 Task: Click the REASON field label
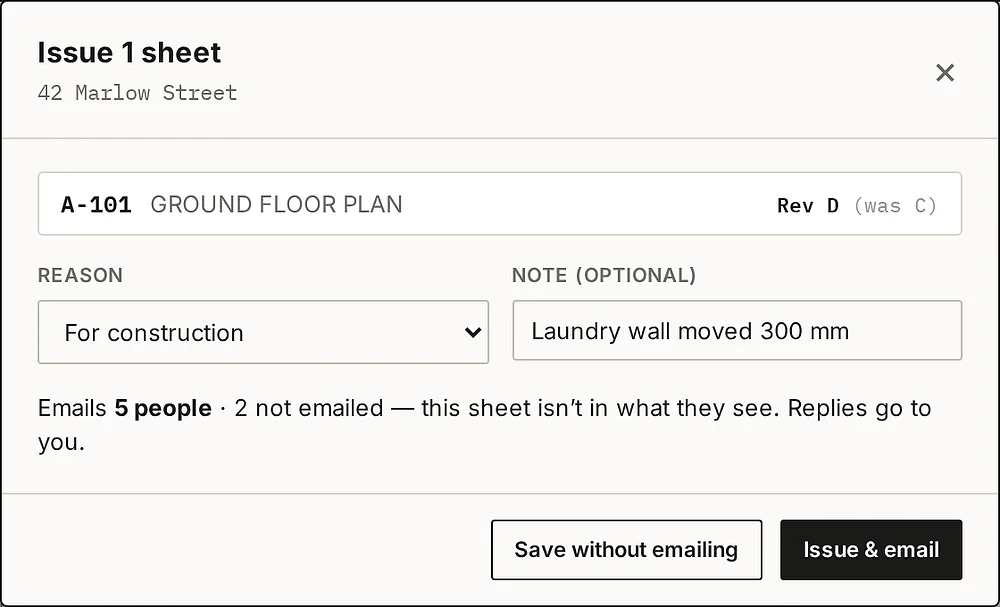pyautogui.click(x=80, y=275)
